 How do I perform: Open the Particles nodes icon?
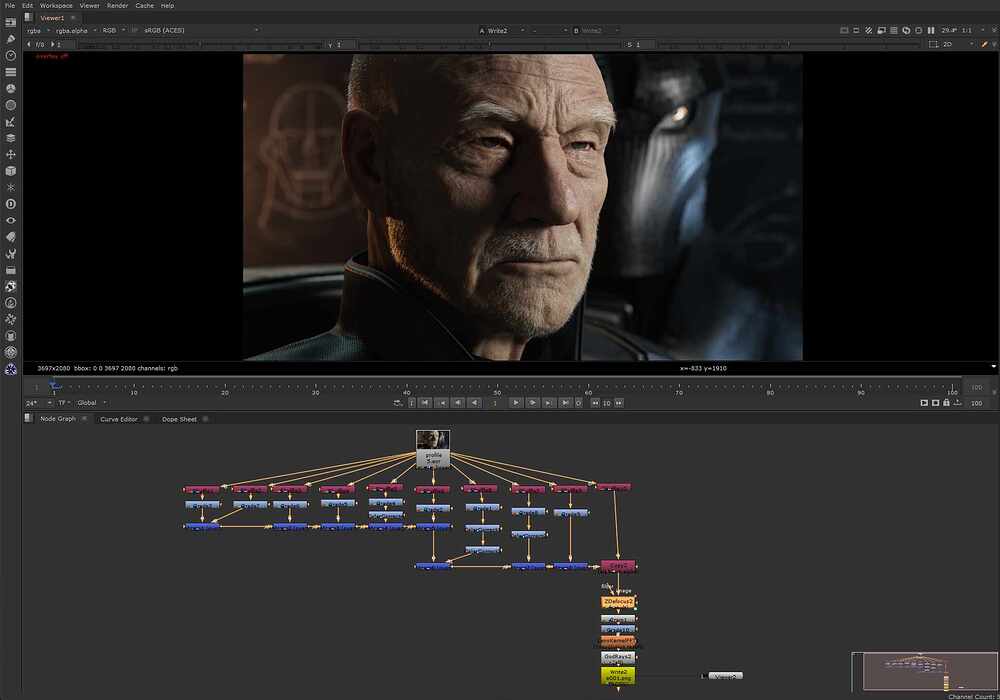coord(11,187)
